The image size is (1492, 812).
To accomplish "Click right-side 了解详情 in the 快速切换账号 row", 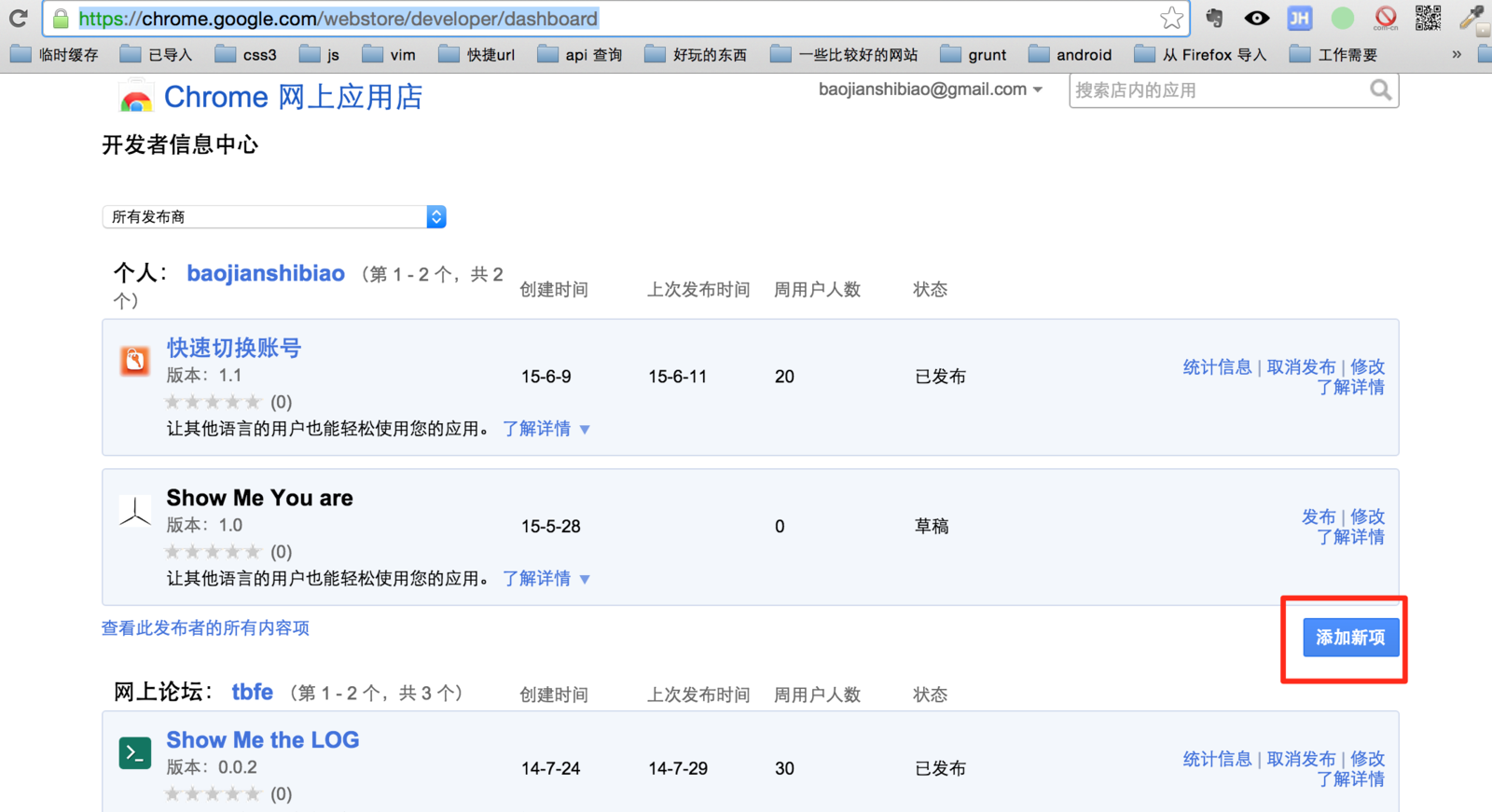I will tap(1350, 388).
